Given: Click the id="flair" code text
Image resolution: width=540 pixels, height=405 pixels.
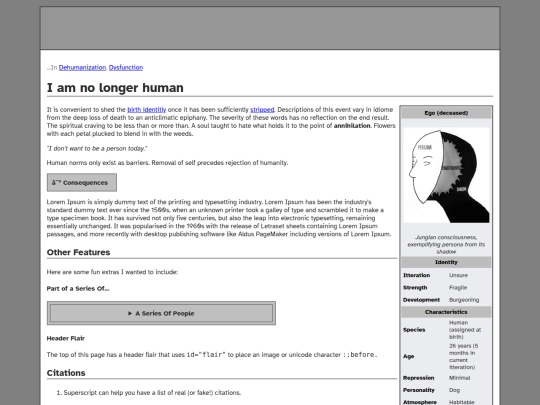Looking at the screenshot, I should click(x=206, y=355).
